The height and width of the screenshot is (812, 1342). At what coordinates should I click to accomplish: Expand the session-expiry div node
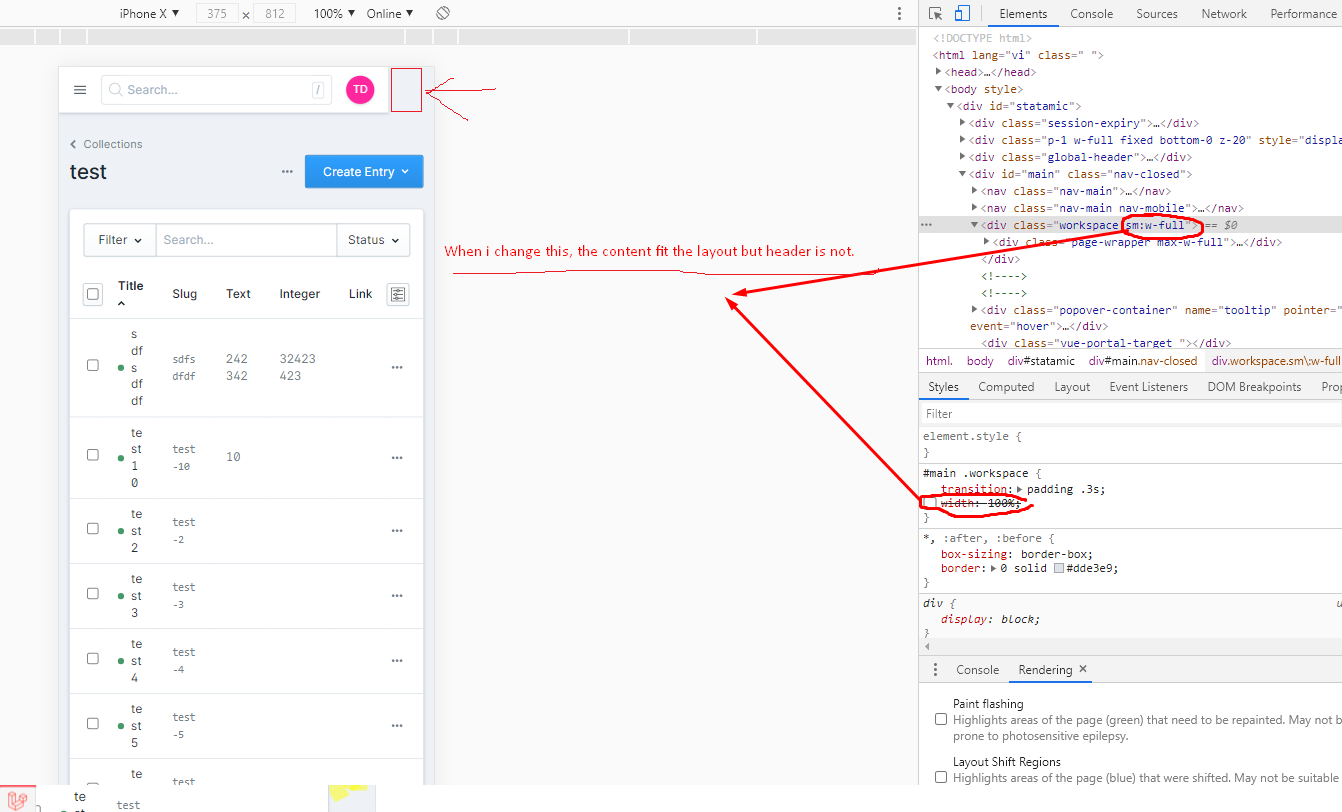963,123
